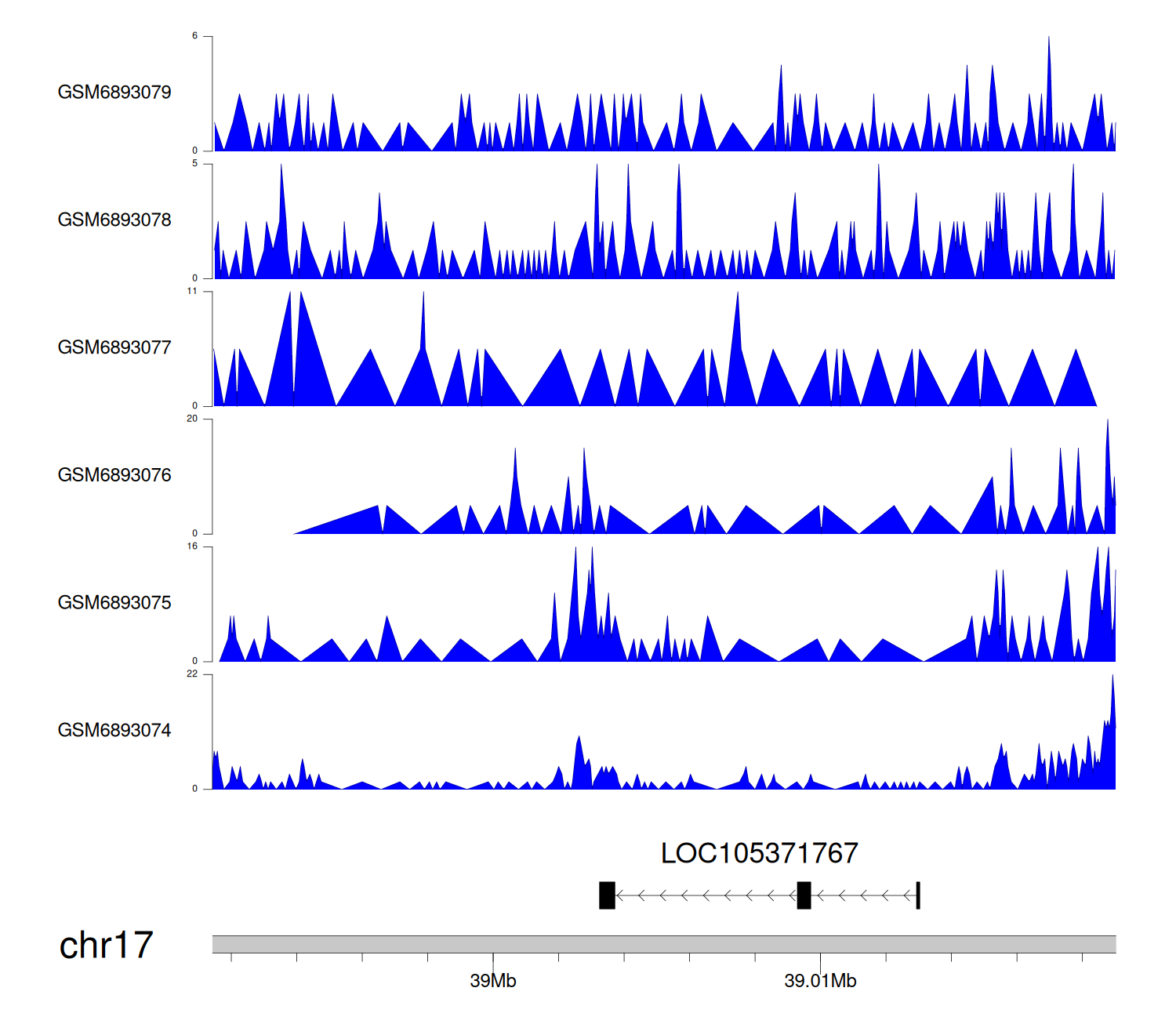Click the y-axis maximum 22 on GSM6893074

point(192,674)
